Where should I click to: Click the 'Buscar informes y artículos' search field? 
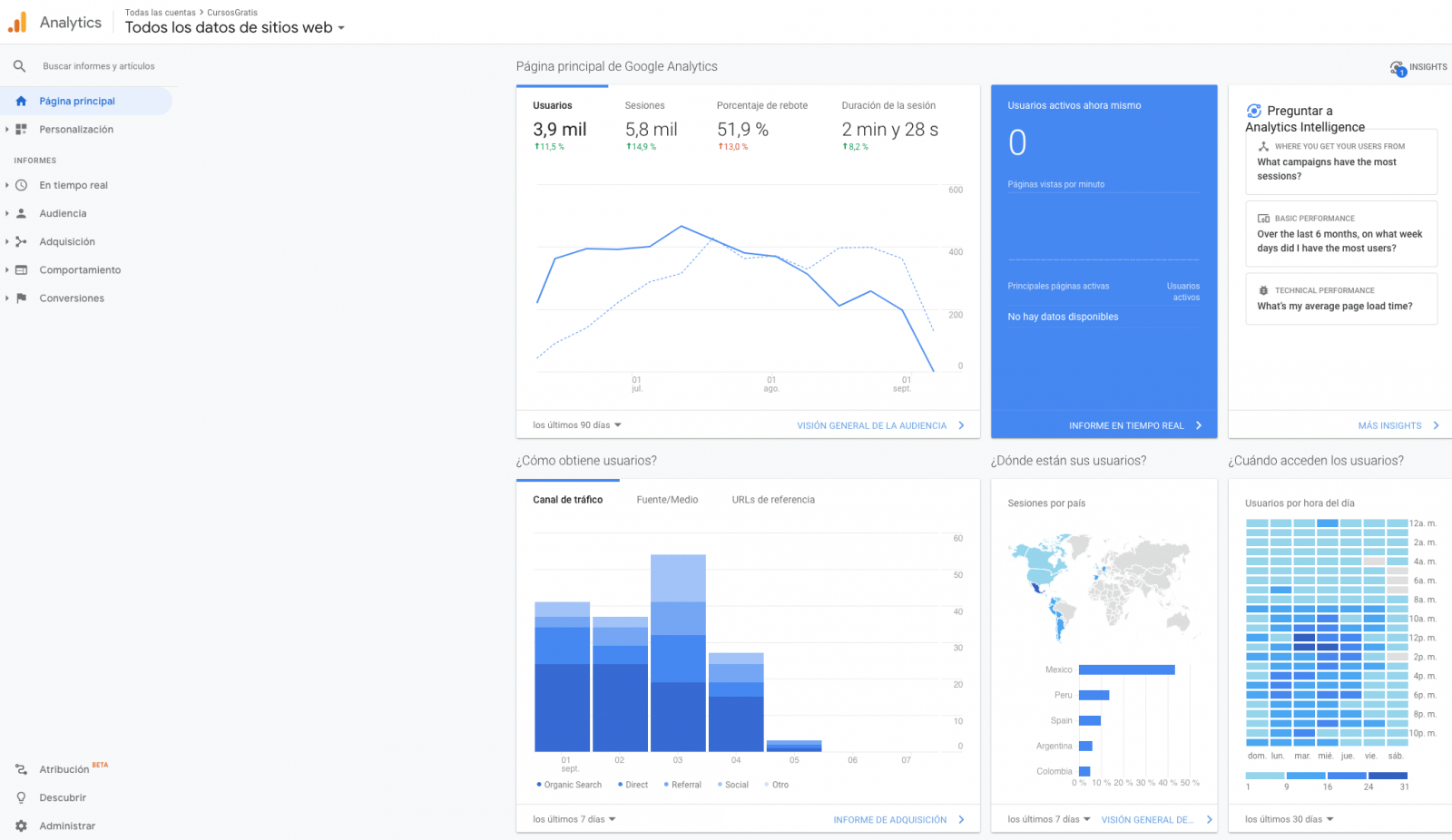(100, 65)
